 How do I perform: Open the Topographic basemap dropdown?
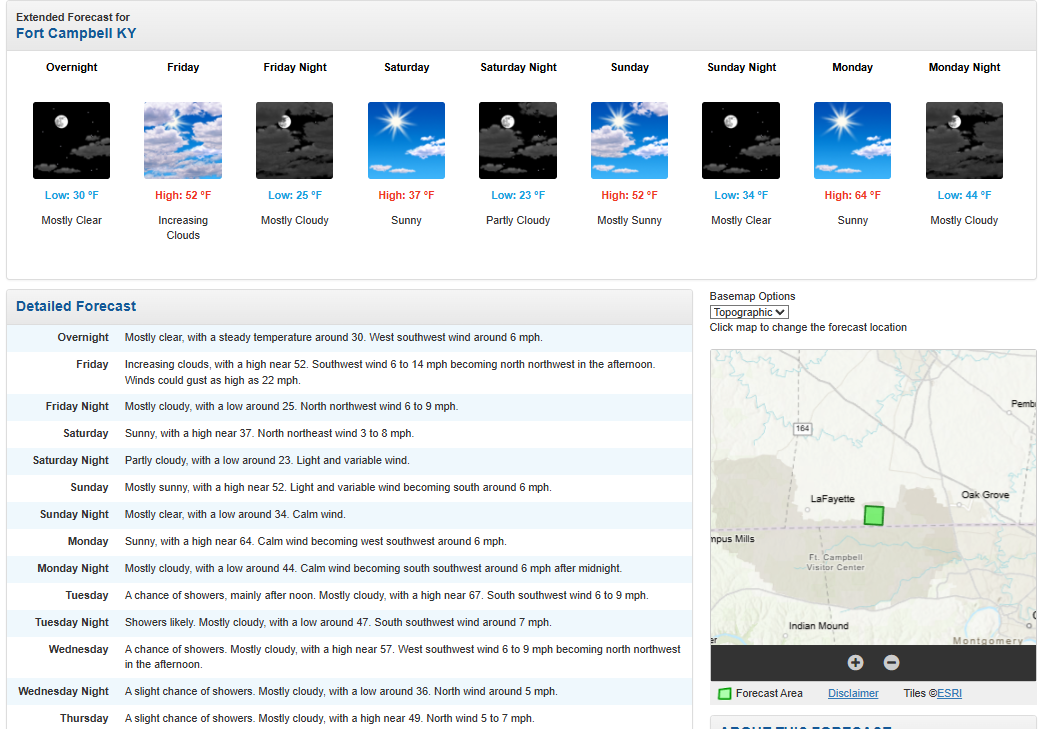pos(749,312)
